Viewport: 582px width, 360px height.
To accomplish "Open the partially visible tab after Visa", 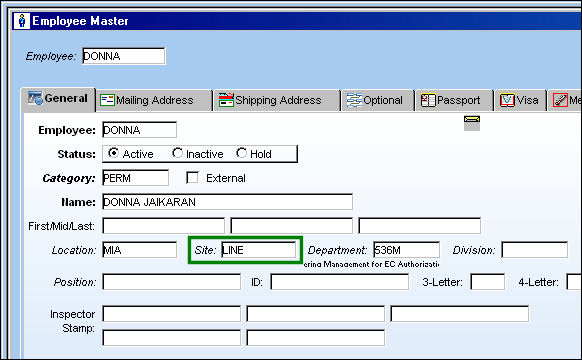I will [565, 100].
